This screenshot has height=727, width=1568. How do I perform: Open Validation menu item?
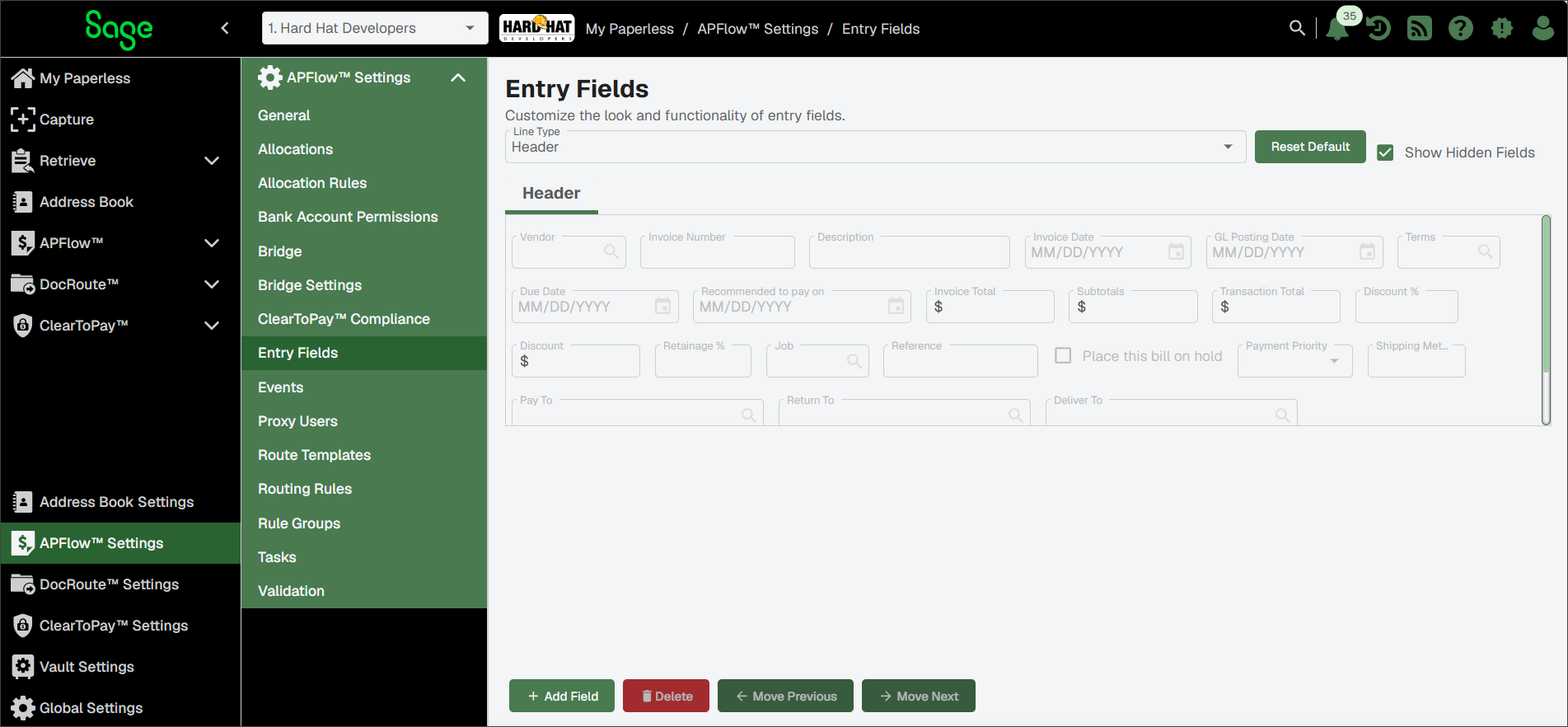[364, 591]
